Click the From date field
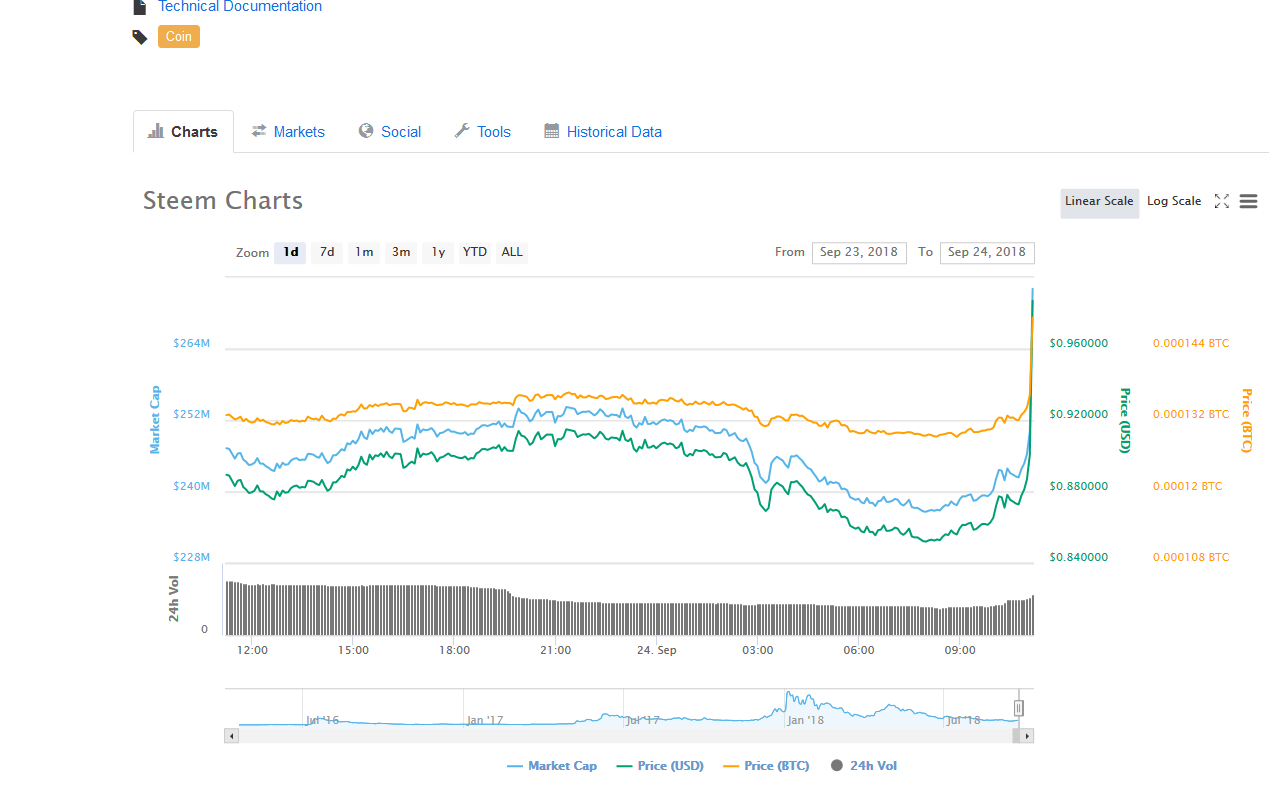This screenshot has height=786, width=1276. point(859,252)
